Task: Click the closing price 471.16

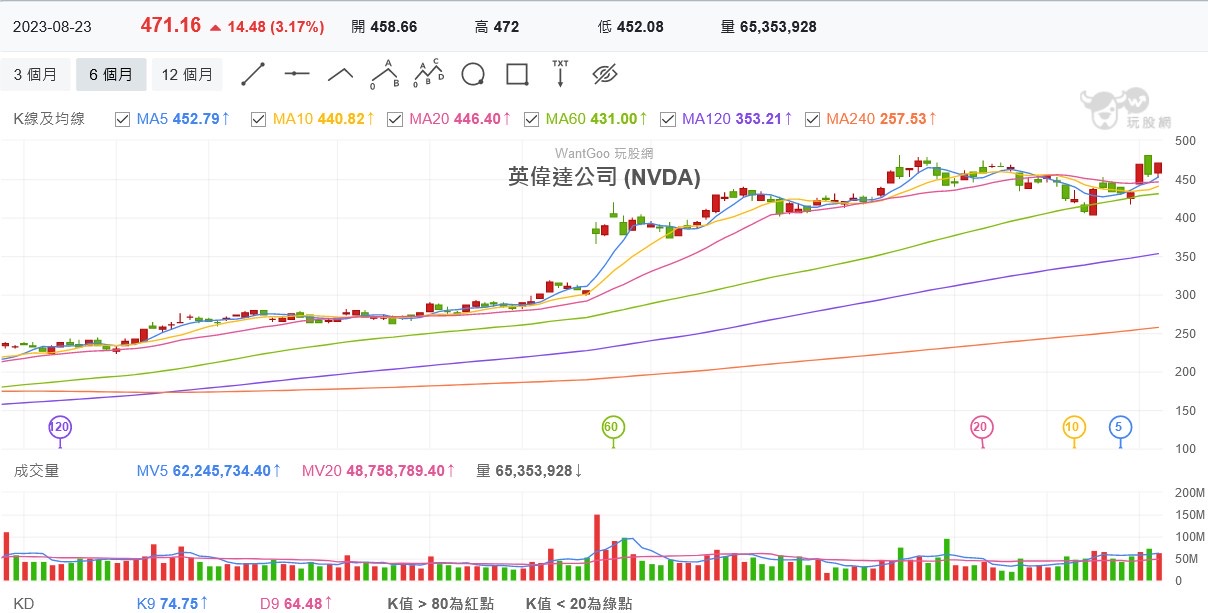Action: (171, 25)
